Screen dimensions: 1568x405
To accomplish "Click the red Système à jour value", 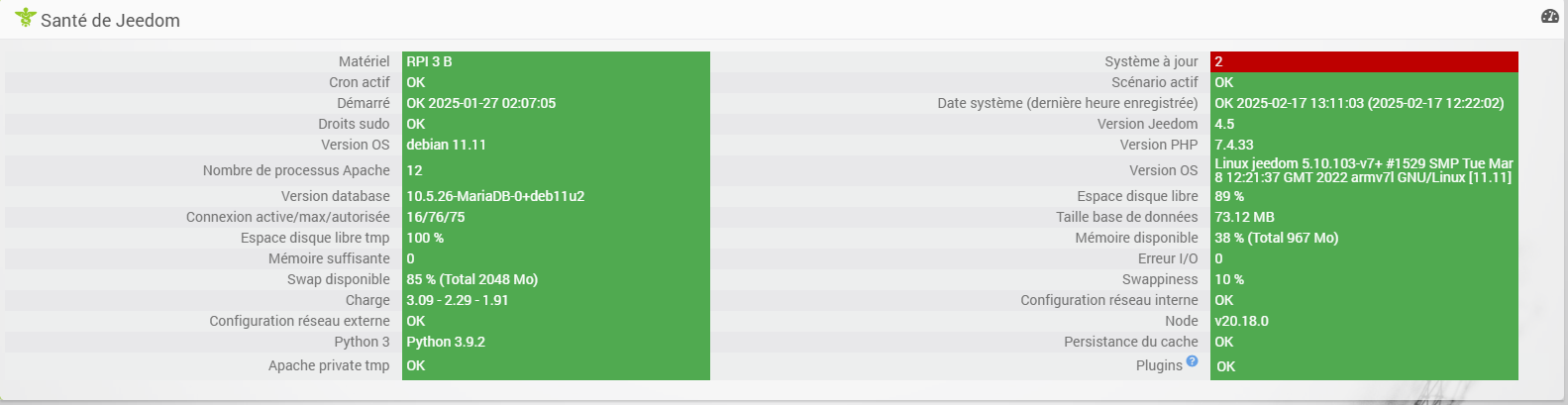I will click(1364, 61).
